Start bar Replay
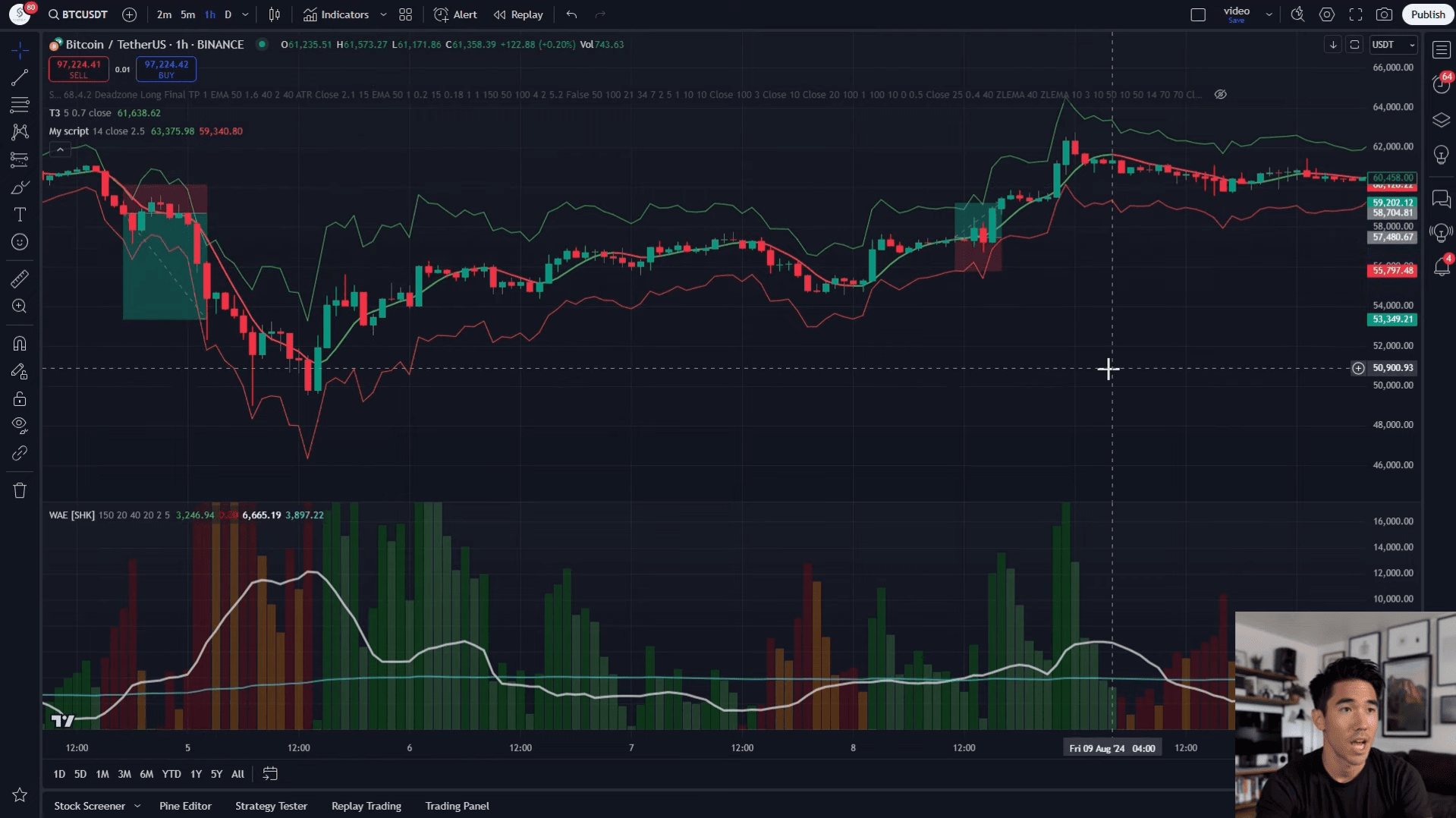Viewport: 1456px width, 818px height. click(x=518, y=14)
